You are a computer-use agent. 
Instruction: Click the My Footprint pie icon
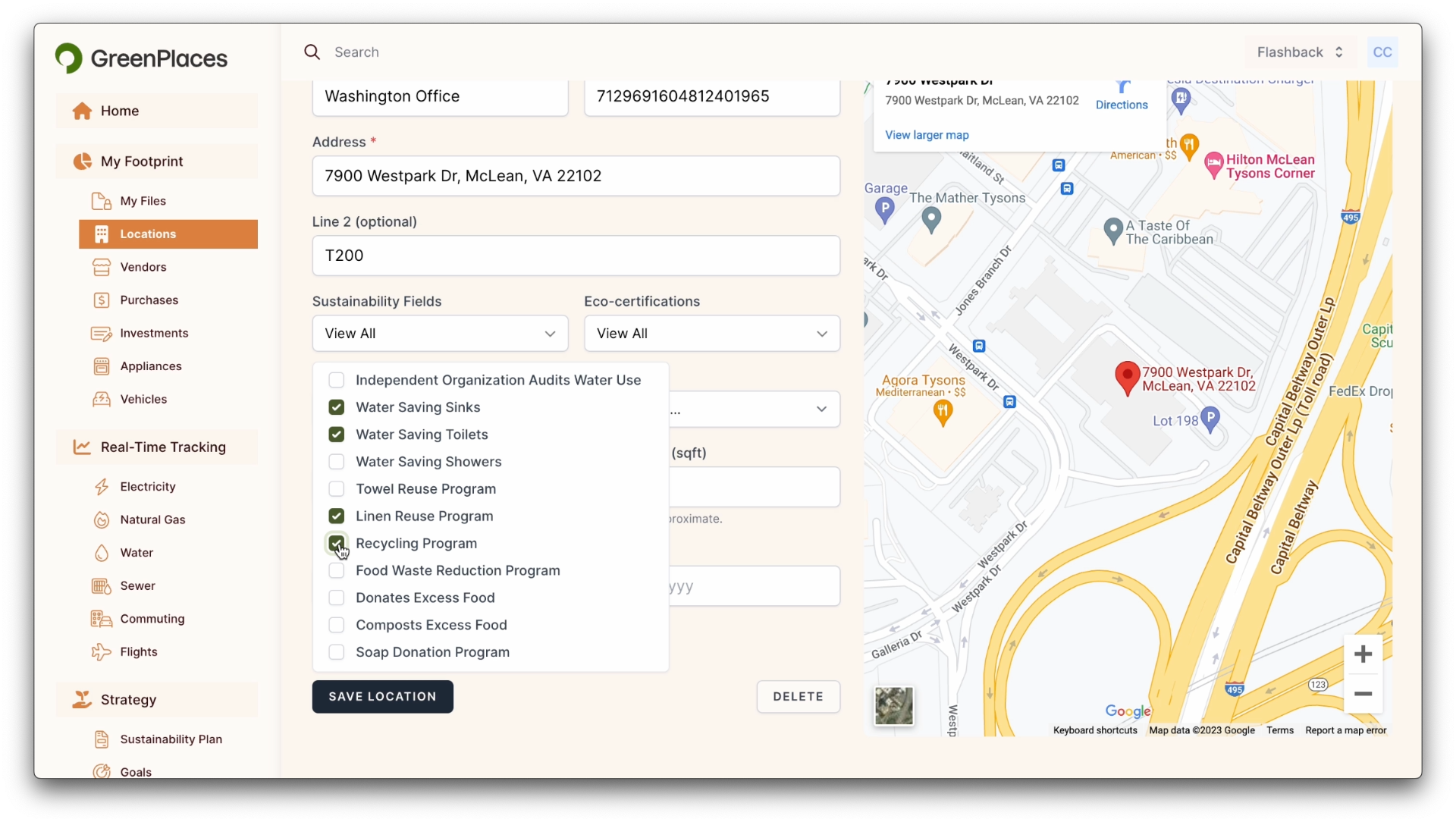tap(82, 162)
